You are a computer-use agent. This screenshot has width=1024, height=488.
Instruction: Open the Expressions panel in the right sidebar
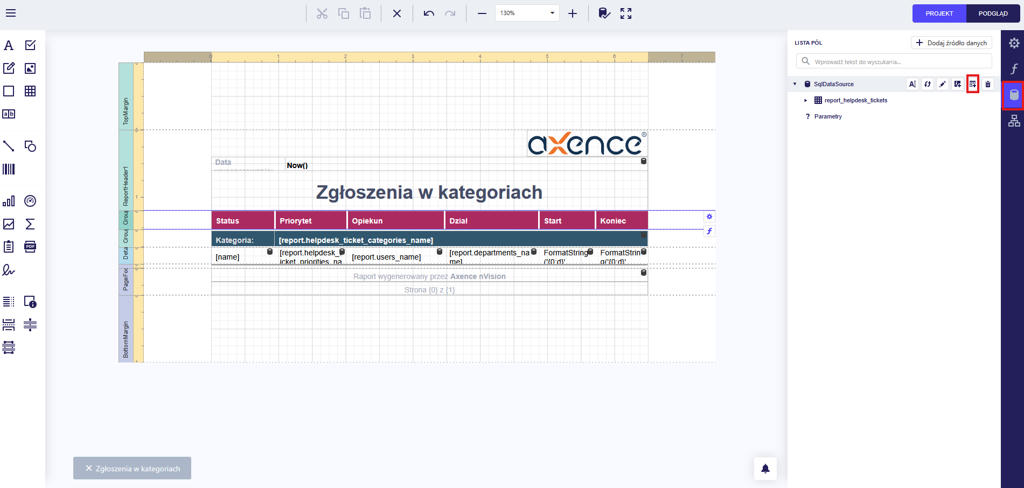1014,69
